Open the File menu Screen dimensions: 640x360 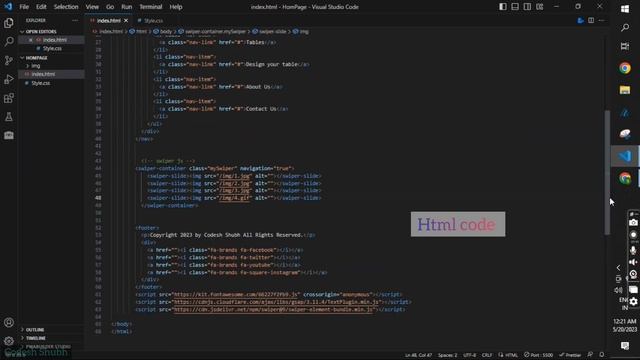point(24,7)
